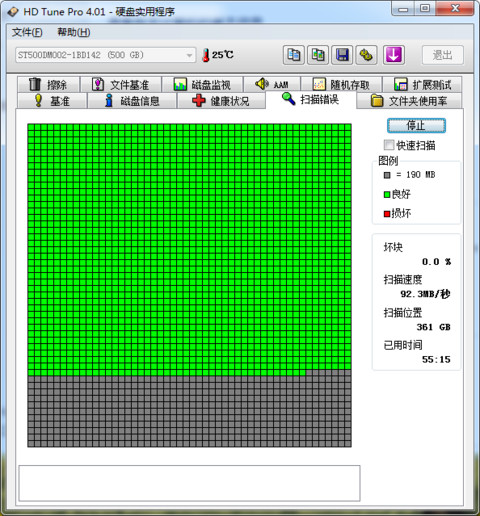Open the 帮助(H) menu
The width and height of the screenshot is (480, 516).
coord(74,32)
